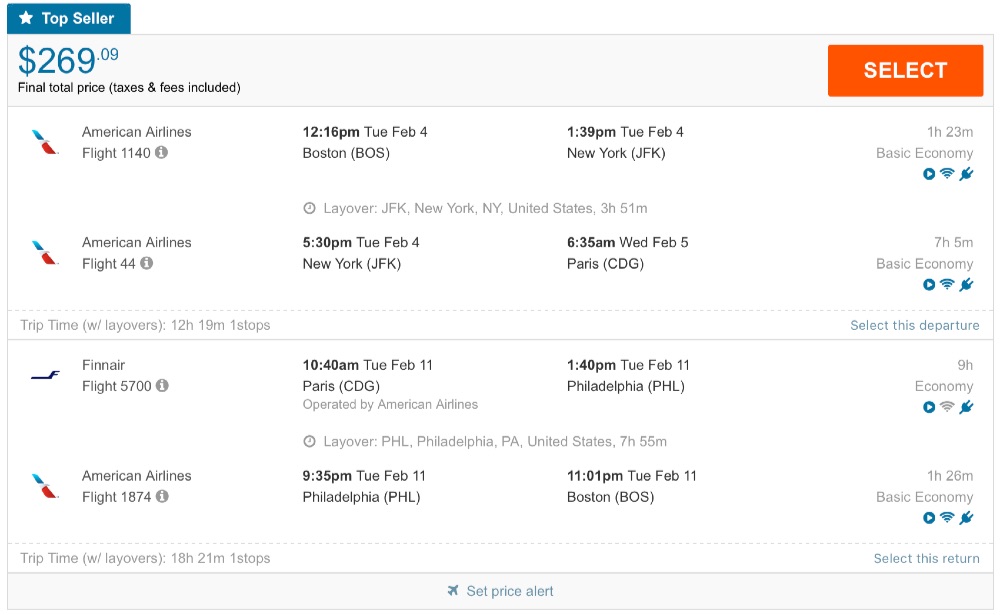
Task: Click the power outlet icon on Finnair flight
Action: (966, 407)
